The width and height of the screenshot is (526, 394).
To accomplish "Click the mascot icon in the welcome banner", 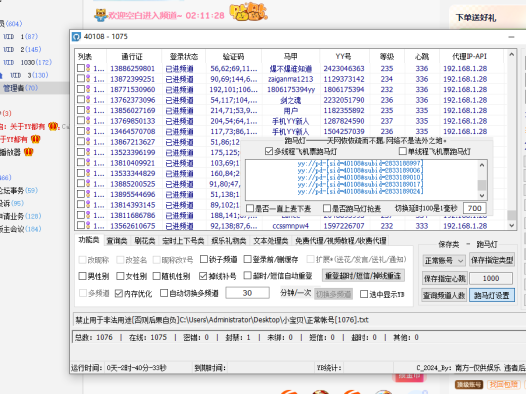I will pos(100,15).
